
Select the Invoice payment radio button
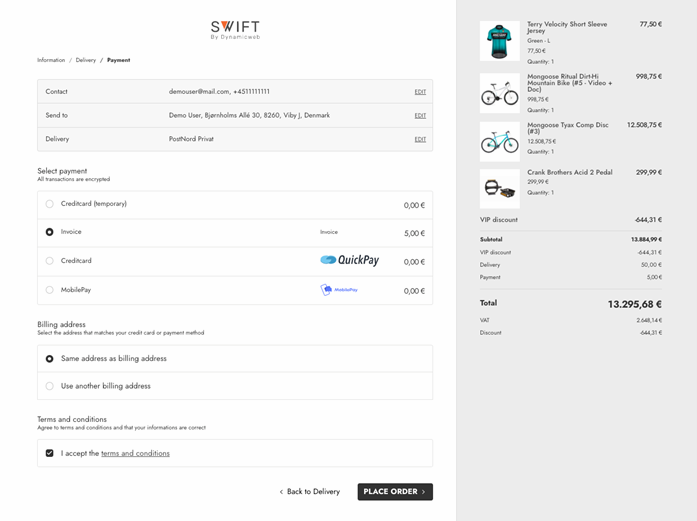50,232
